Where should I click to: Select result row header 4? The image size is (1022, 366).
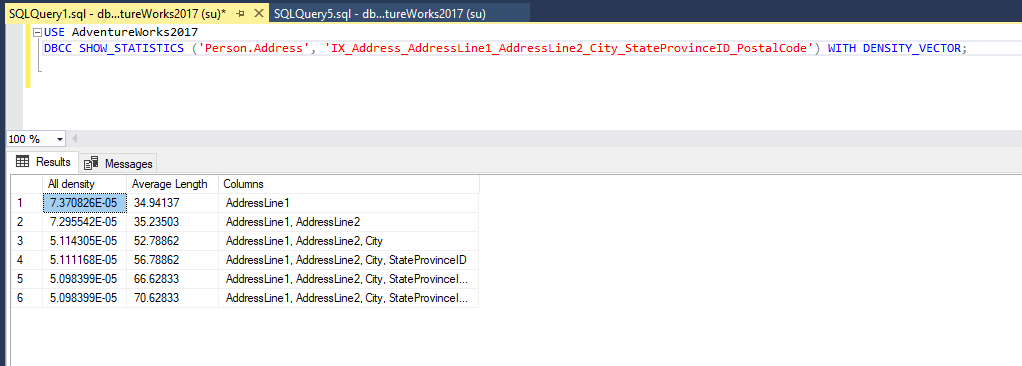pos(27,260)
